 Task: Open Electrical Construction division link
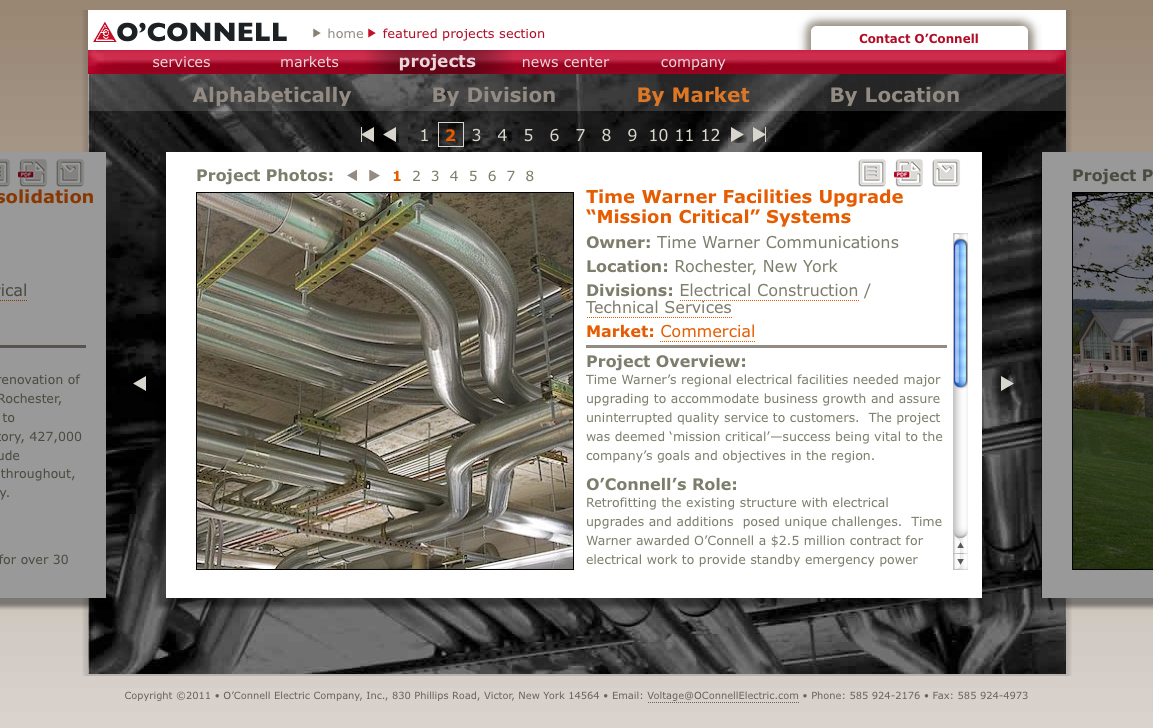(768, 290)
